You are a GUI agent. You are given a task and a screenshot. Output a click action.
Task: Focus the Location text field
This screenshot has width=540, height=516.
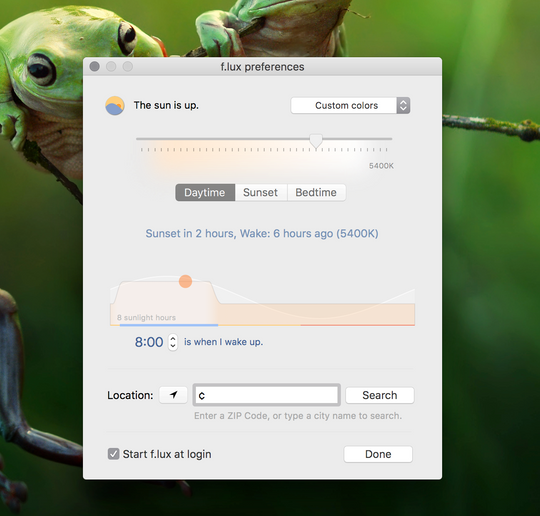[267, 395]
